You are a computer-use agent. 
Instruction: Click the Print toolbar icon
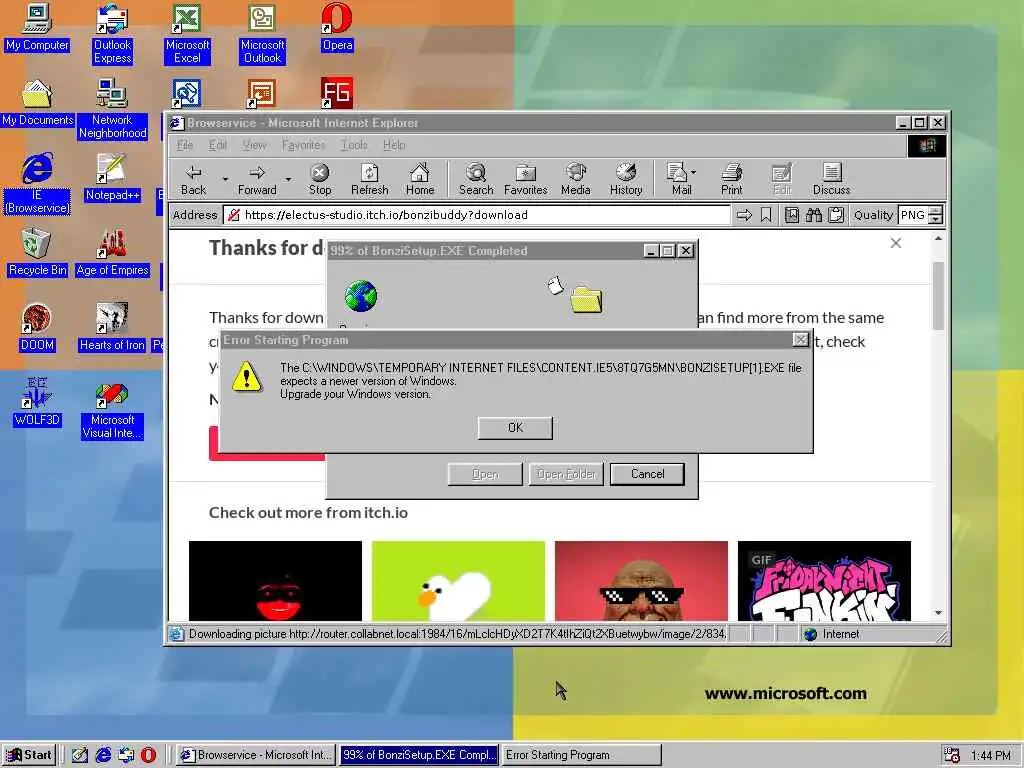(x=731, y=180)
